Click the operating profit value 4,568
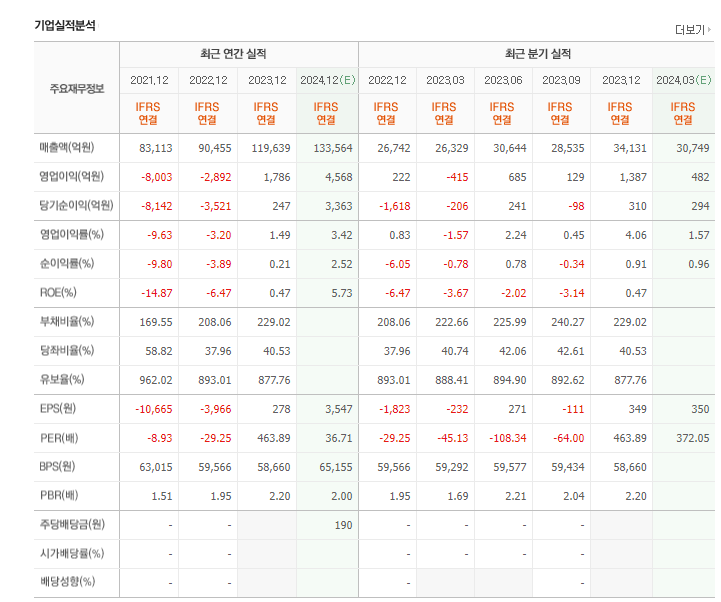The width and height of the screenshot is (721, 602). [x=339, y=178]
